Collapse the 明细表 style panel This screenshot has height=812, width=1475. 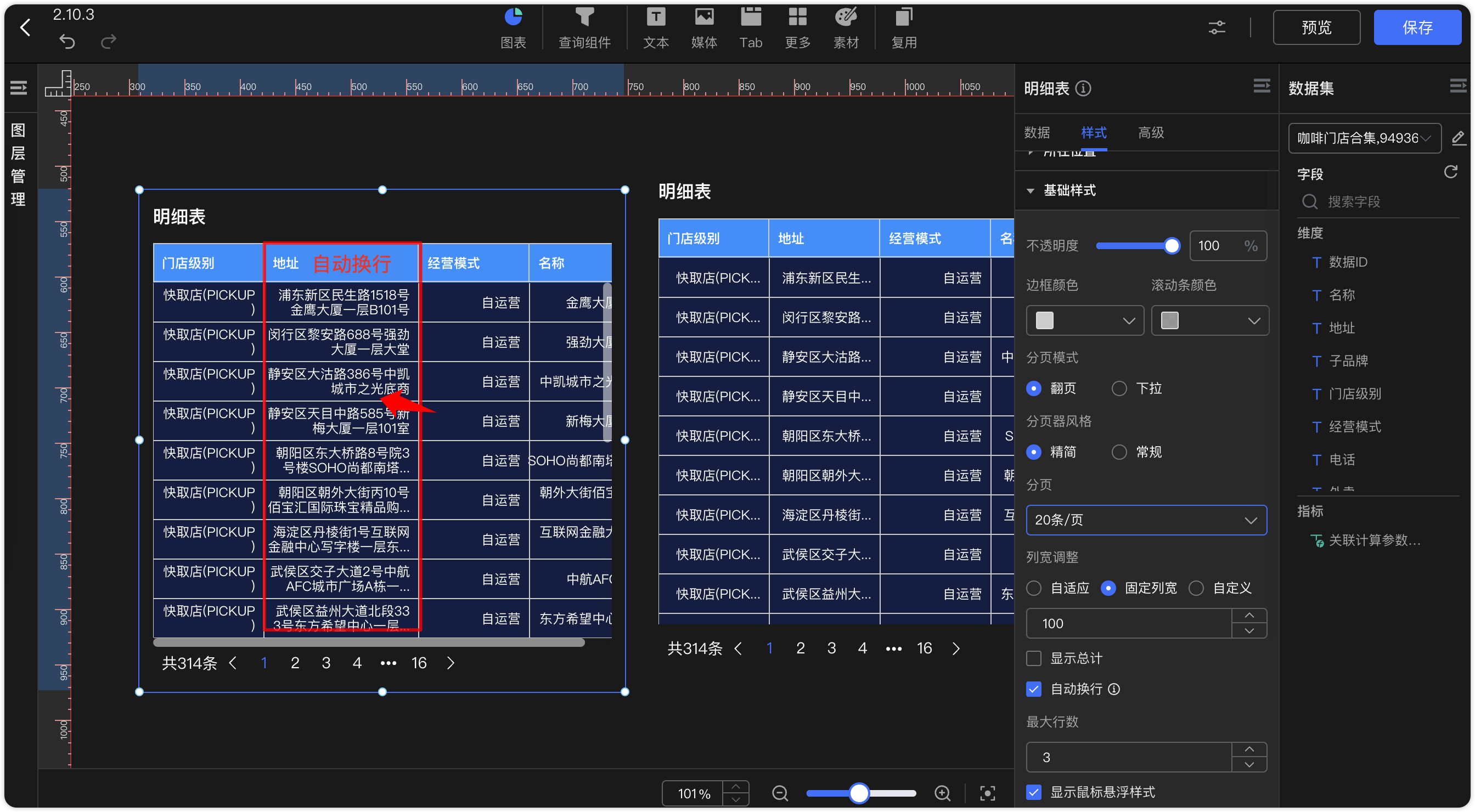(x=1262, y=87)
